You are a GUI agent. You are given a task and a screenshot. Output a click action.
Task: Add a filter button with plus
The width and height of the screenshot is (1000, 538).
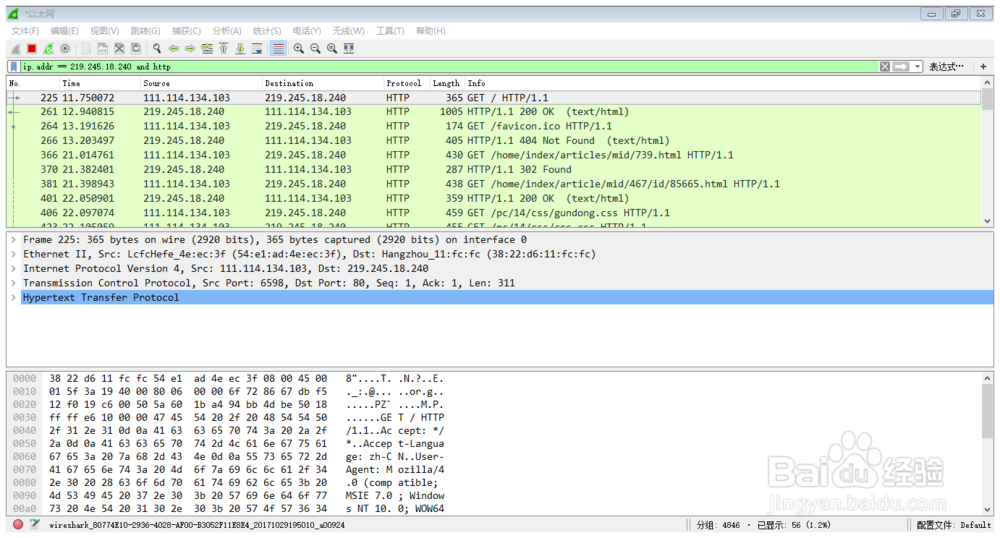click(983, 66)
